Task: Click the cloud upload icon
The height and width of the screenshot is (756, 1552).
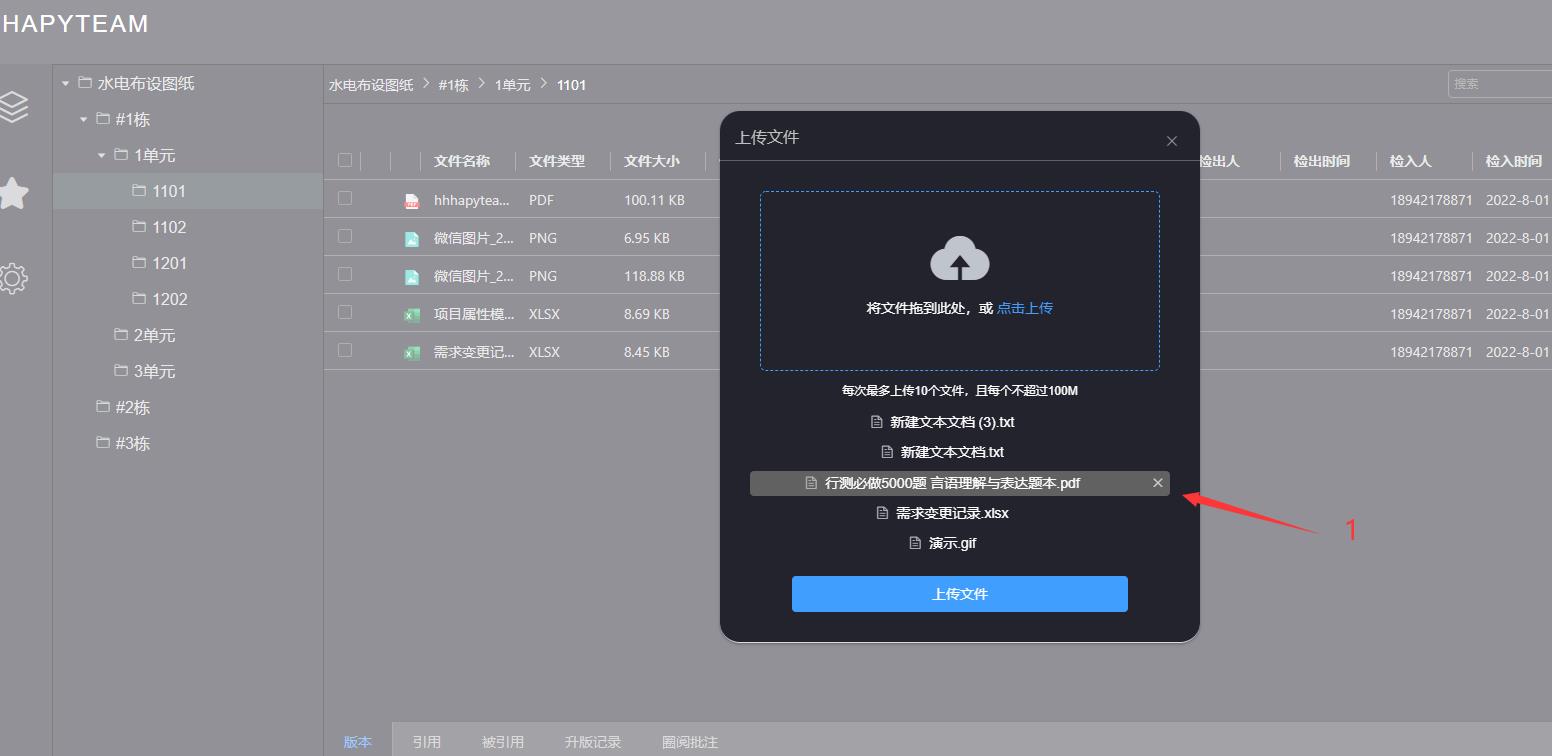Action: click(x=960, y=259)
